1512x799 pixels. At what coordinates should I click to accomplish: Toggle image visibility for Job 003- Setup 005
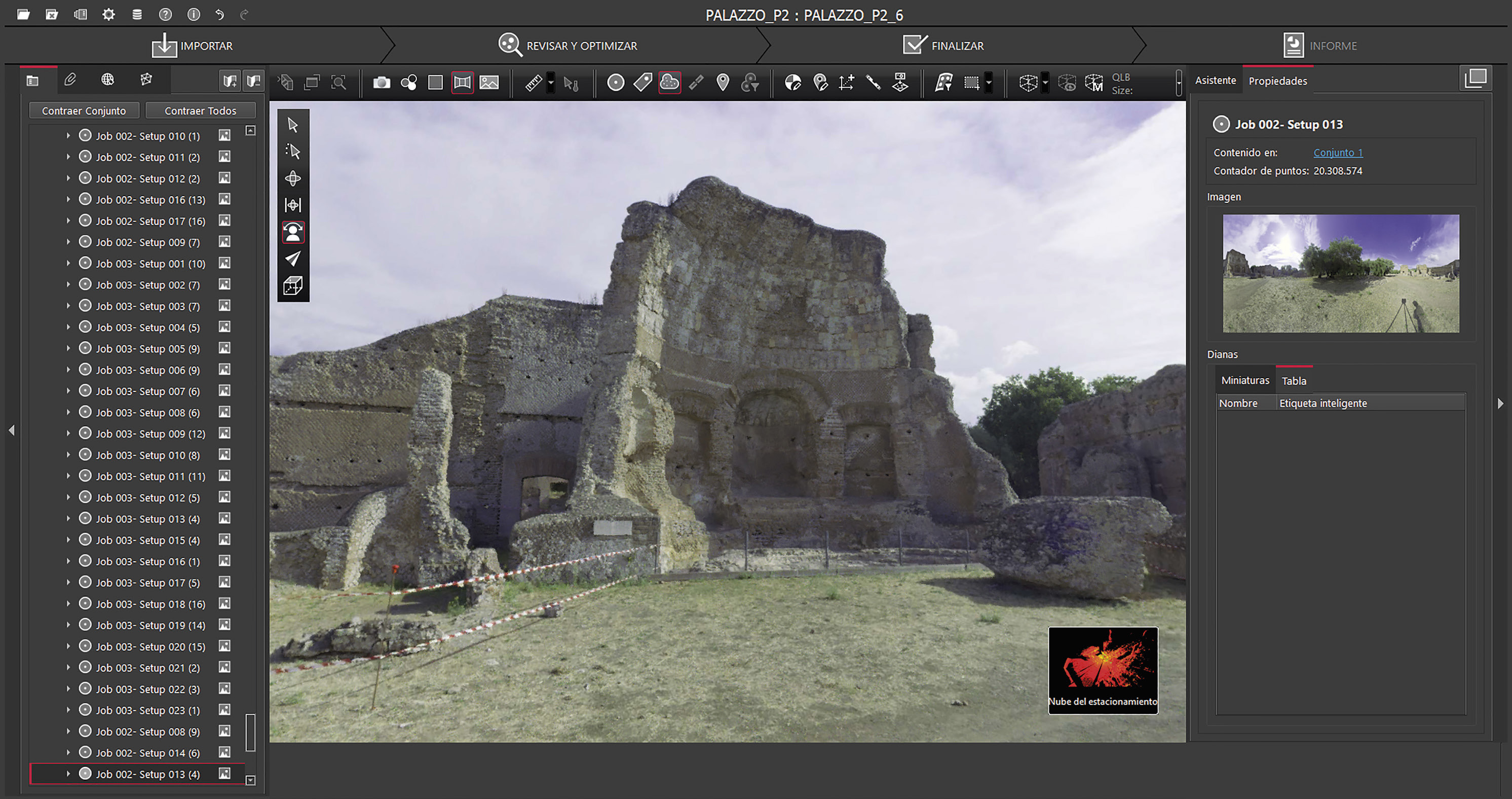(224, 348)
